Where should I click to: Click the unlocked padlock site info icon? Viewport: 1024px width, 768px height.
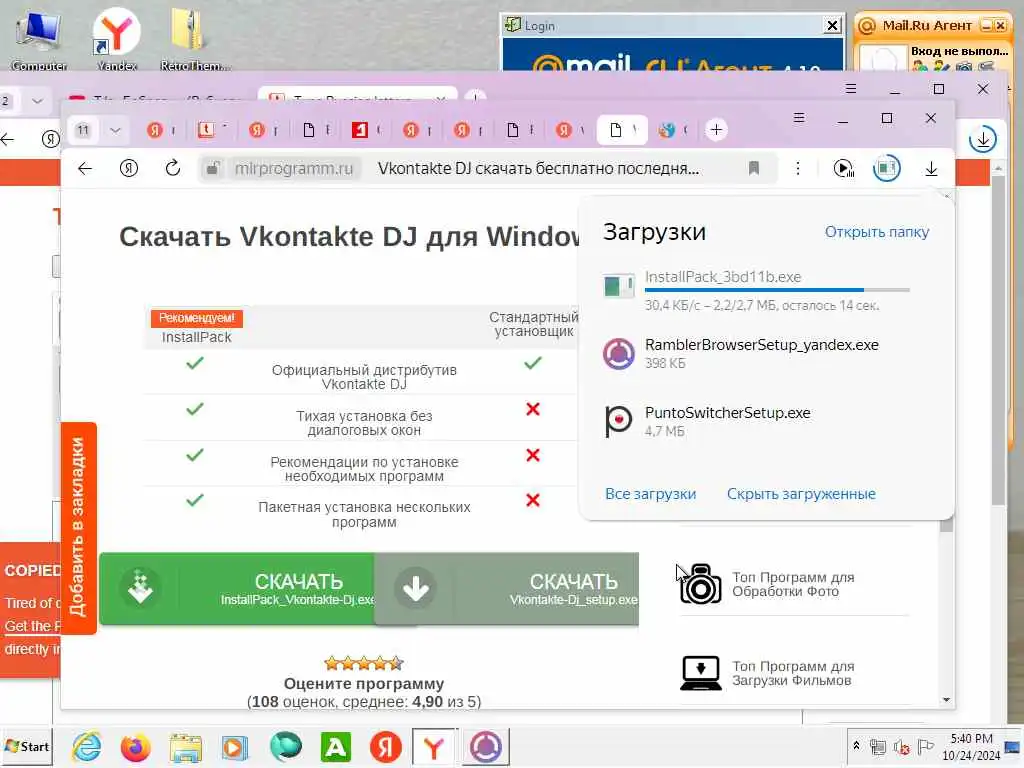click(x=212, y=168)
